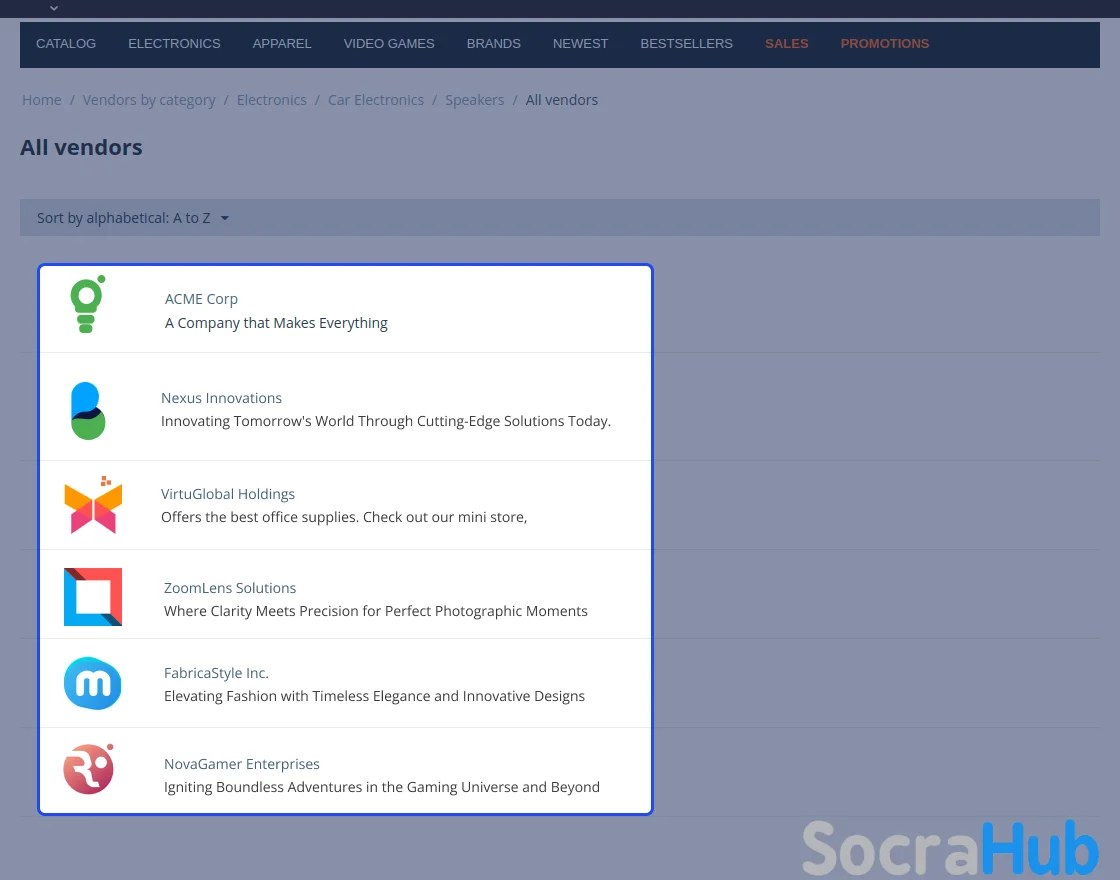Open the Promotions menu item
Image resolution: width=1120 pixels, height=880 pixels.
click(x=884, y=44)
